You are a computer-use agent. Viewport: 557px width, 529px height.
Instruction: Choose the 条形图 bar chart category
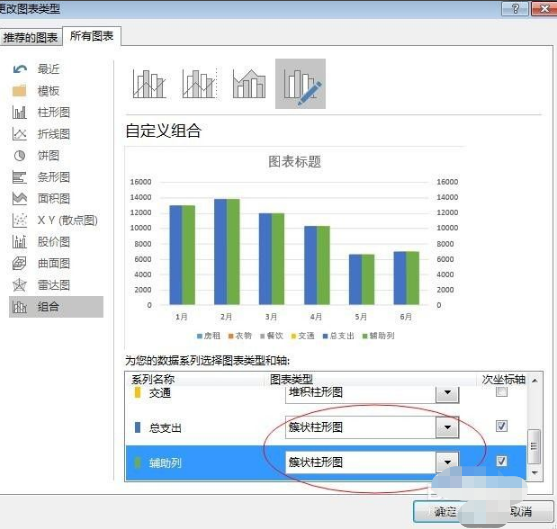(x=53, y=177)
